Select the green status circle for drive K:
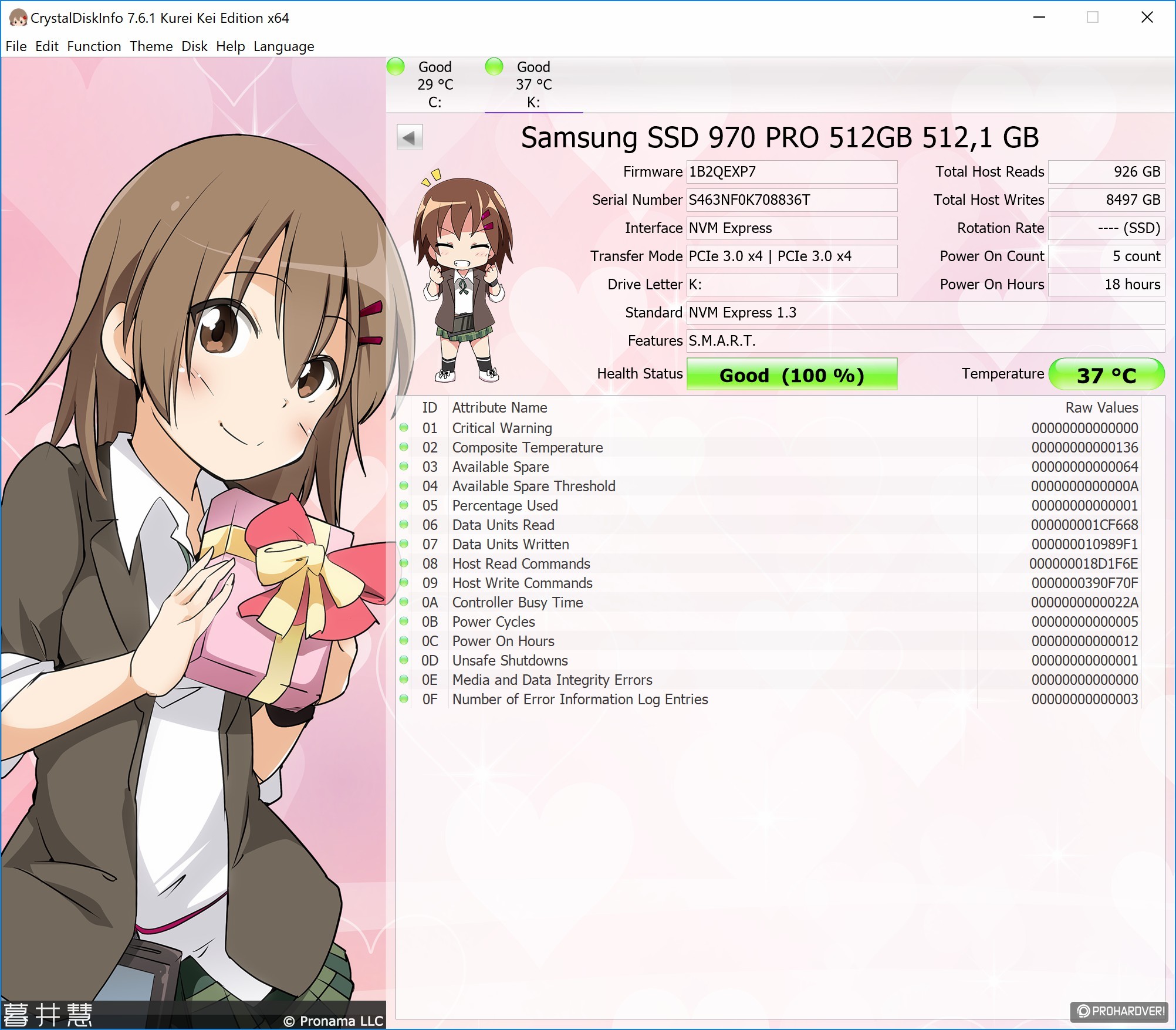1176x1030 pixels. coord(494,67)
